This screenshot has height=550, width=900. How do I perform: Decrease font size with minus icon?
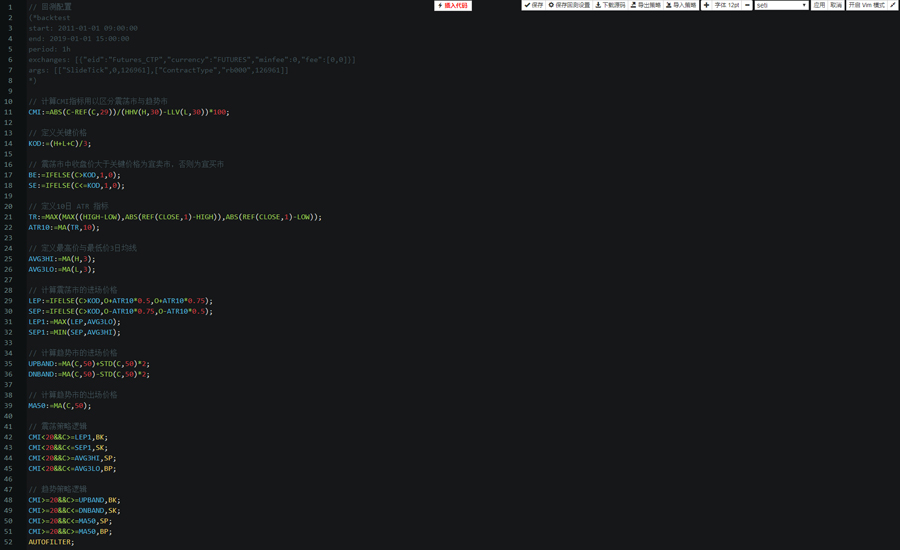[x=747, y=6]
